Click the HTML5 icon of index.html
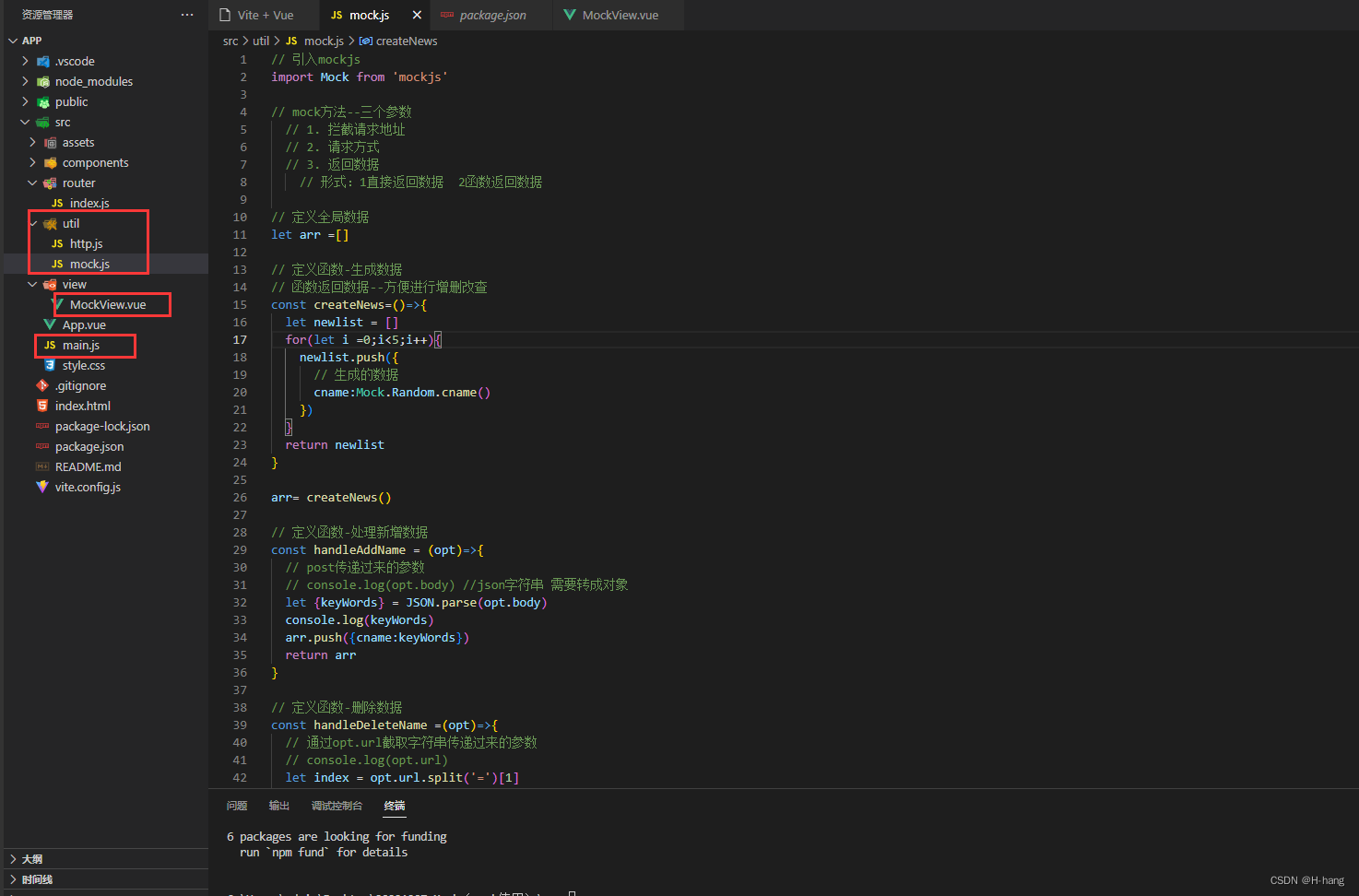Viewport: 1359px width, 896px height. click(x=42, y=406)
